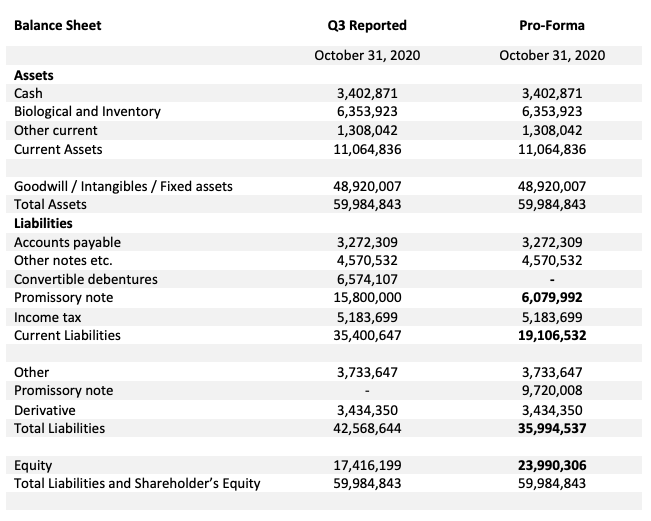Screen dimensions: 651x521
Task: Click the Q3 Reported column header
Action: [367, 25]
